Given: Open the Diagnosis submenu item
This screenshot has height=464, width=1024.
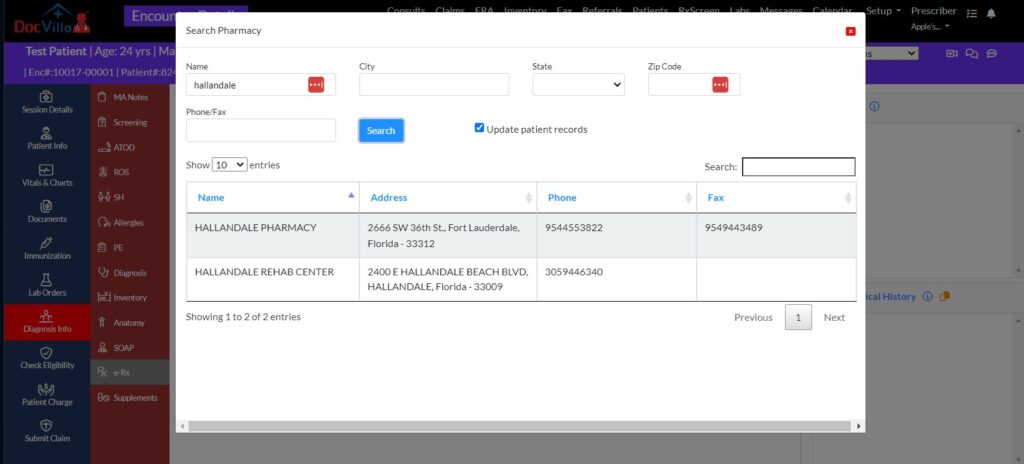Looking at the screenshot, I should coord(129,273).
